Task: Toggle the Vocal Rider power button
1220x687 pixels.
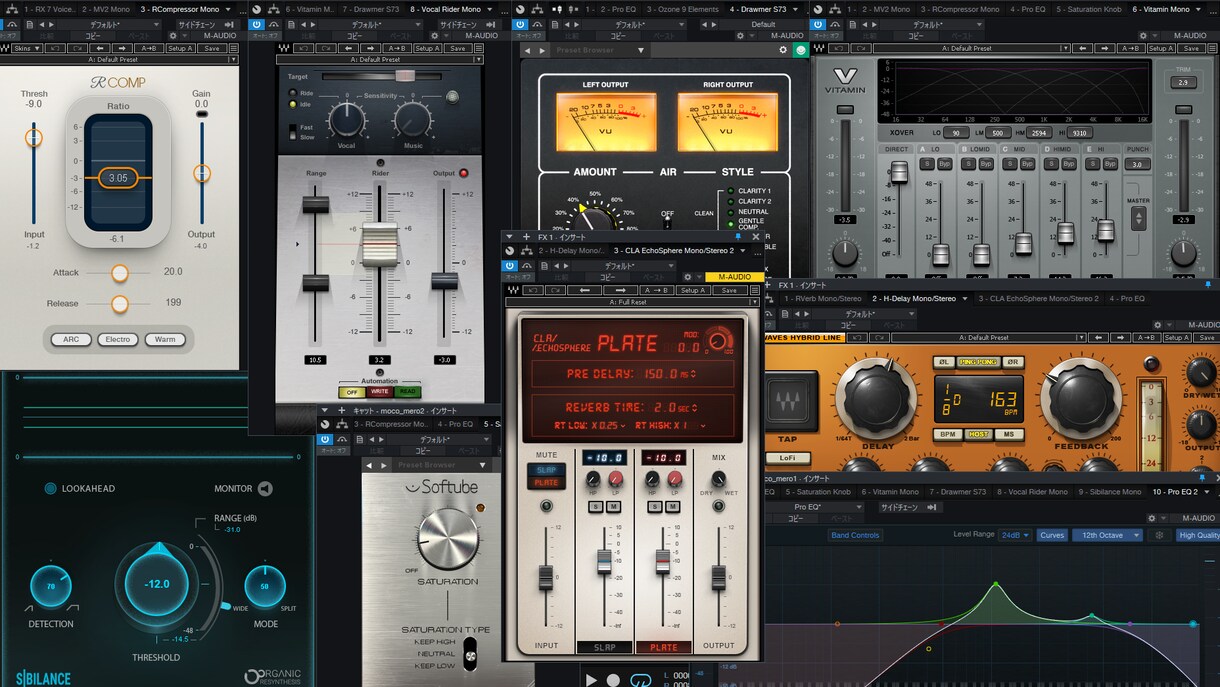Action: [258, 23]
